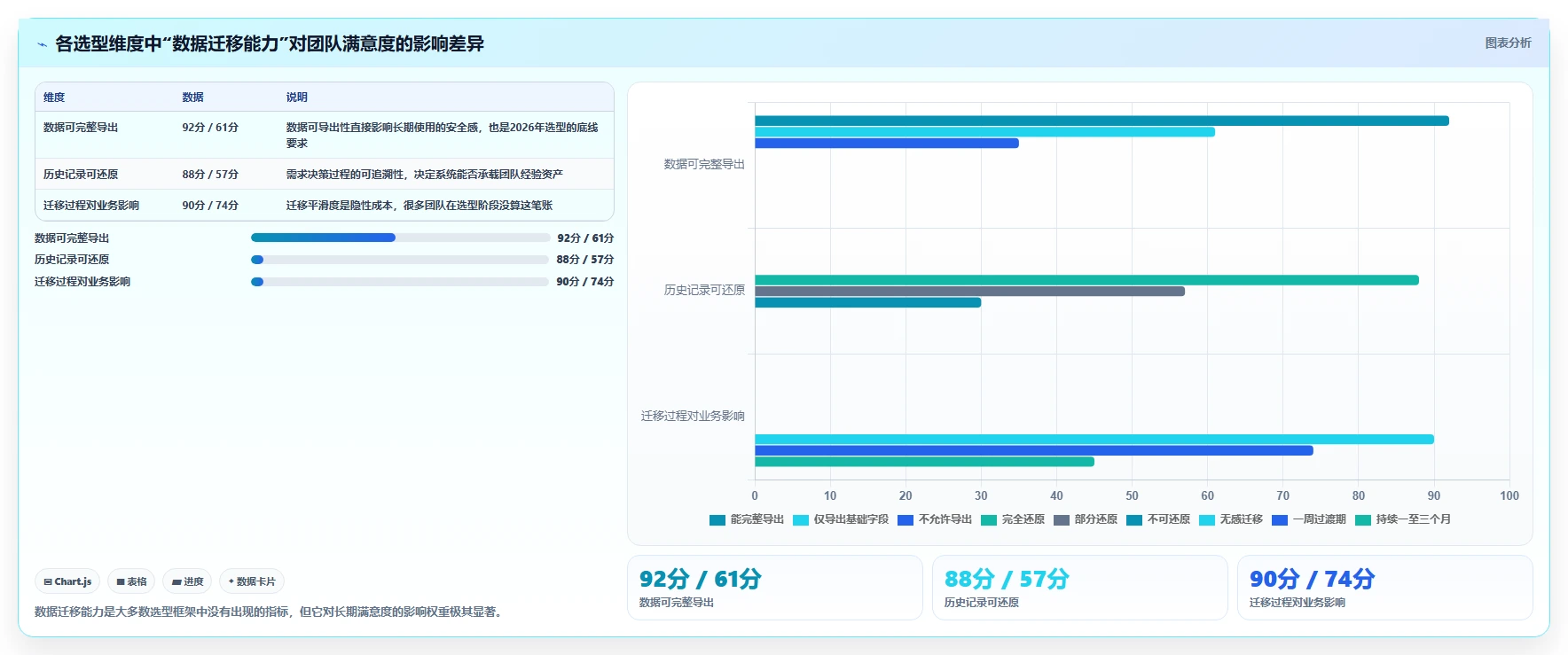Screen dimensions: 1568x655
Task: Toggle the 一周过渡期 legend item
Action: (1309, 519)
